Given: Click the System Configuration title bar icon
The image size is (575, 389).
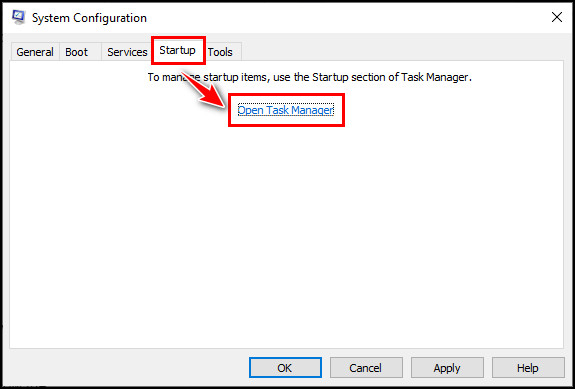Looking at the screenshot, I should tap(19, 17).
